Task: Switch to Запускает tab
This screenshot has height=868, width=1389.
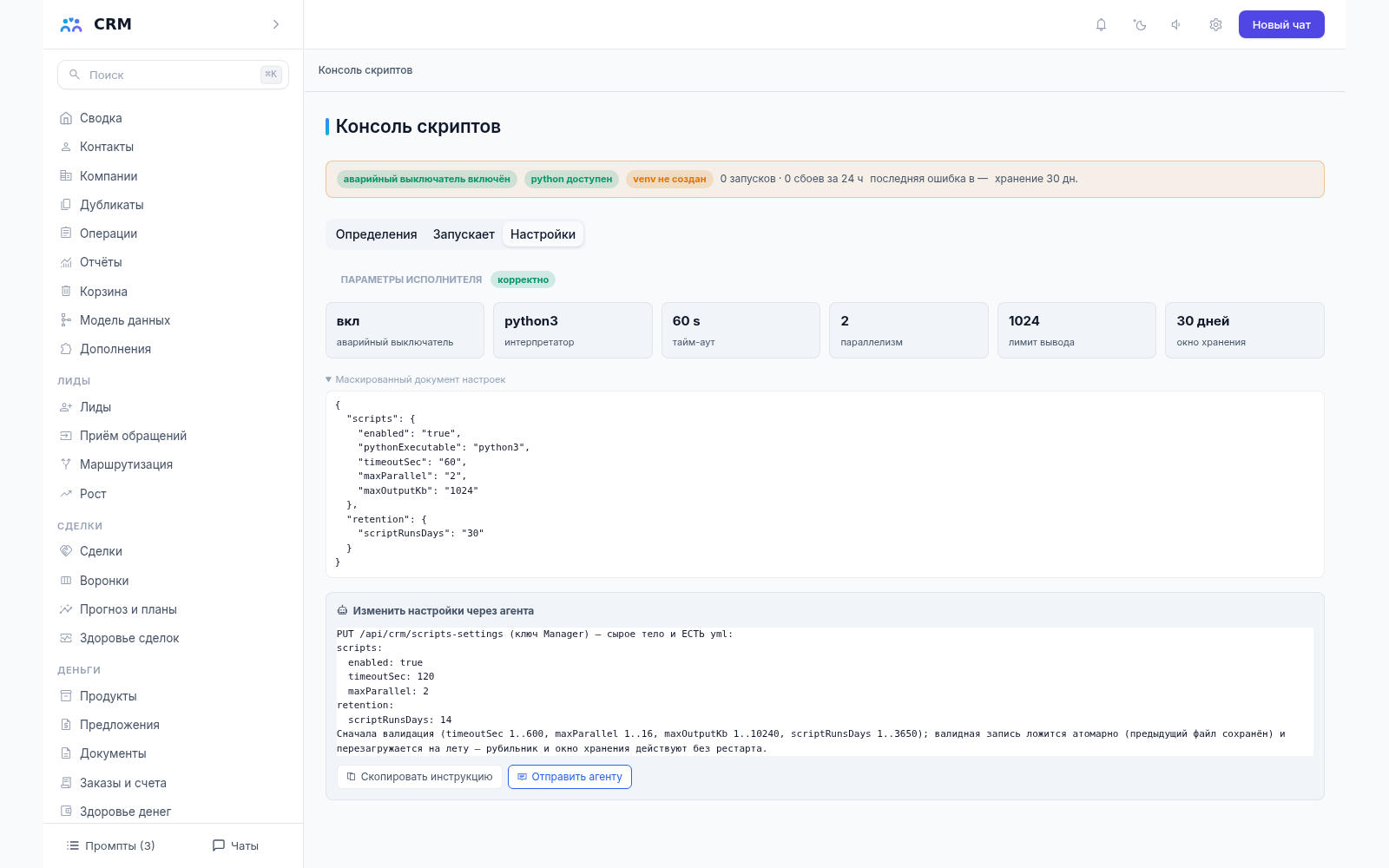Action: coord(464,234)
